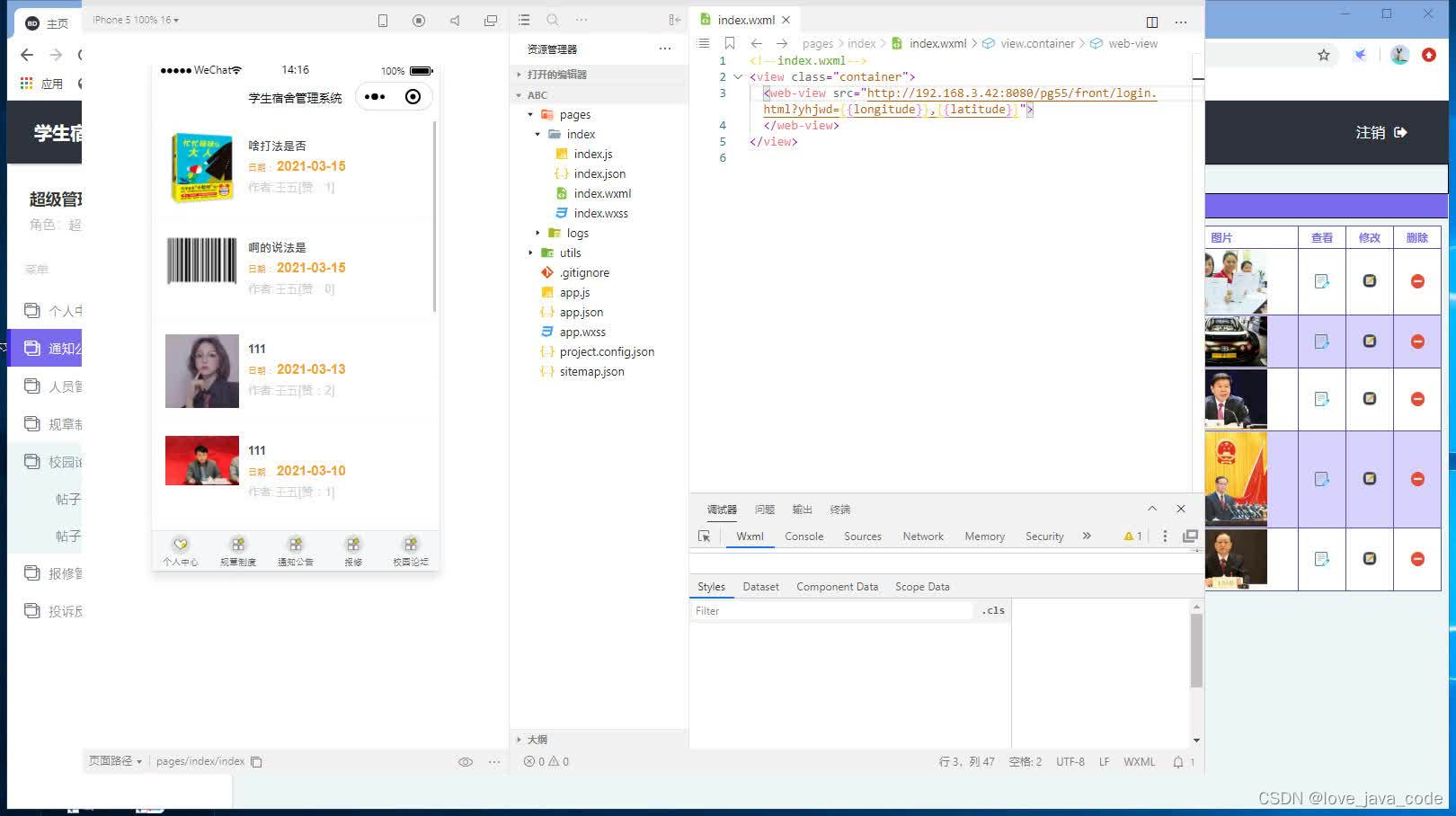1456x816 pixels.
Task: Open the 个人中心 tab in phone preview
Action: pos(181,551)
